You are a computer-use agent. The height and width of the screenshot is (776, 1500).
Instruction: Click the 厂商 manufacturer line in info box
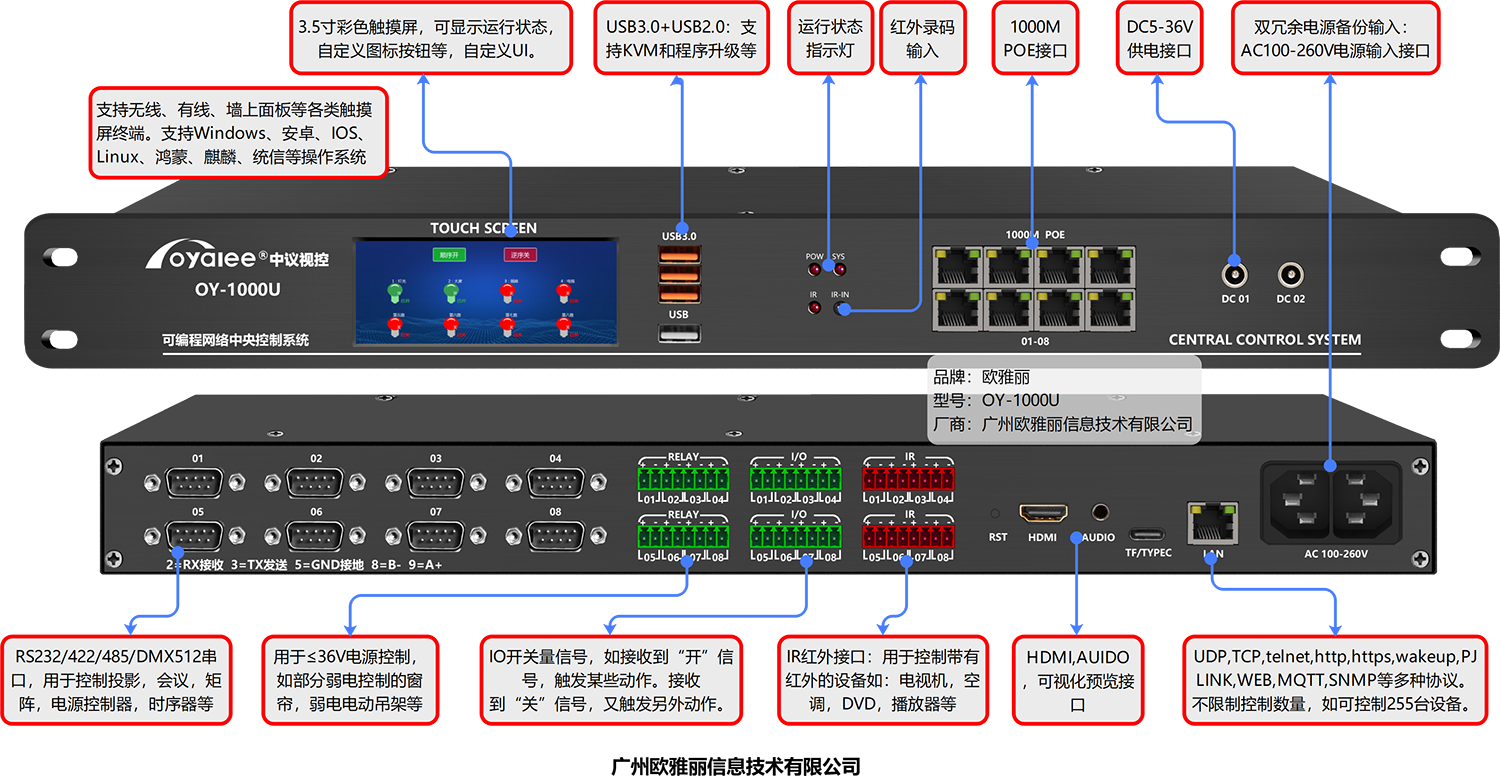click(x=1063, y=425)
